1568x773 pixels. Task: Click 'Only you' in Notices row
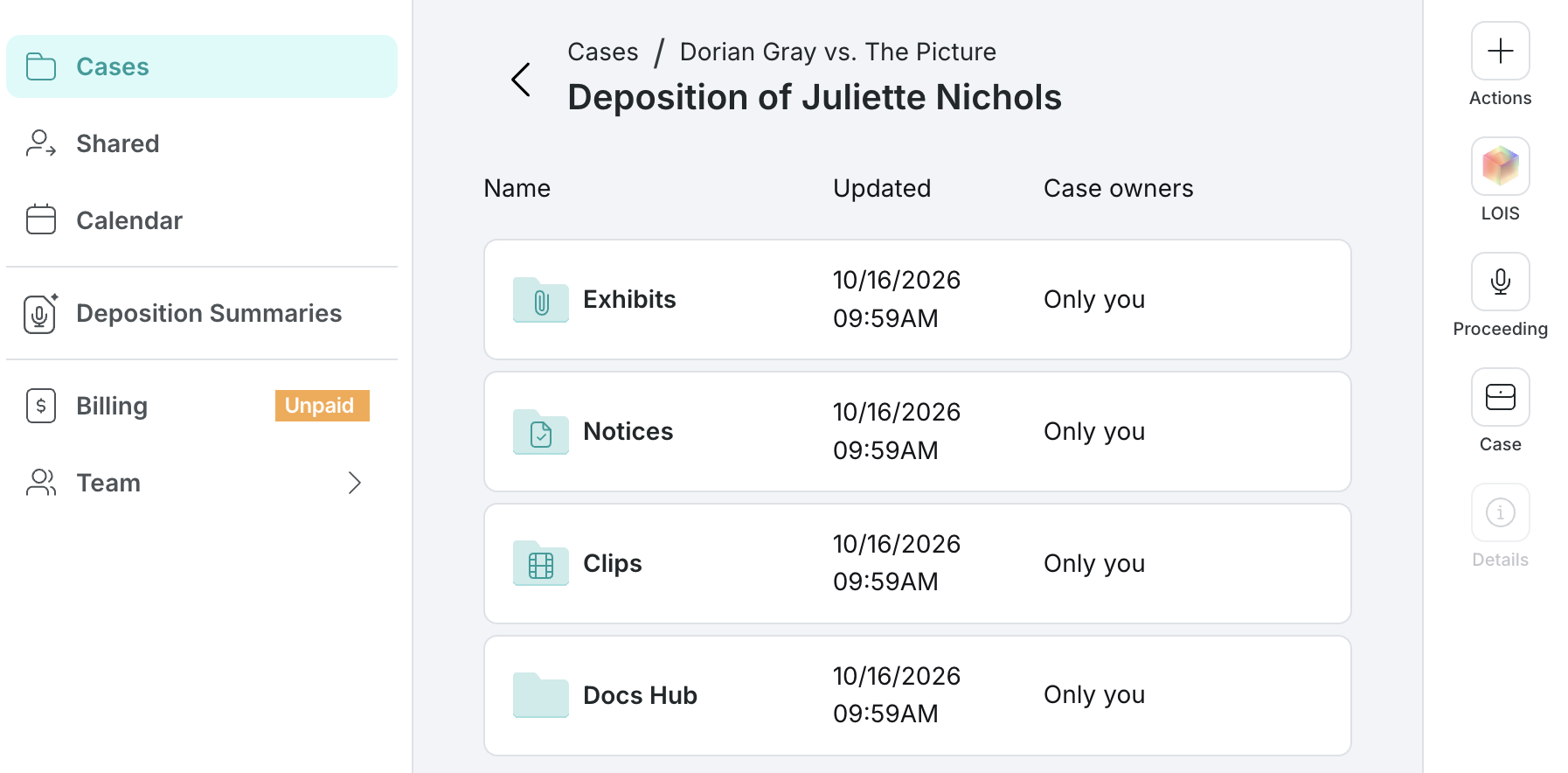(x=1094, y=431)
